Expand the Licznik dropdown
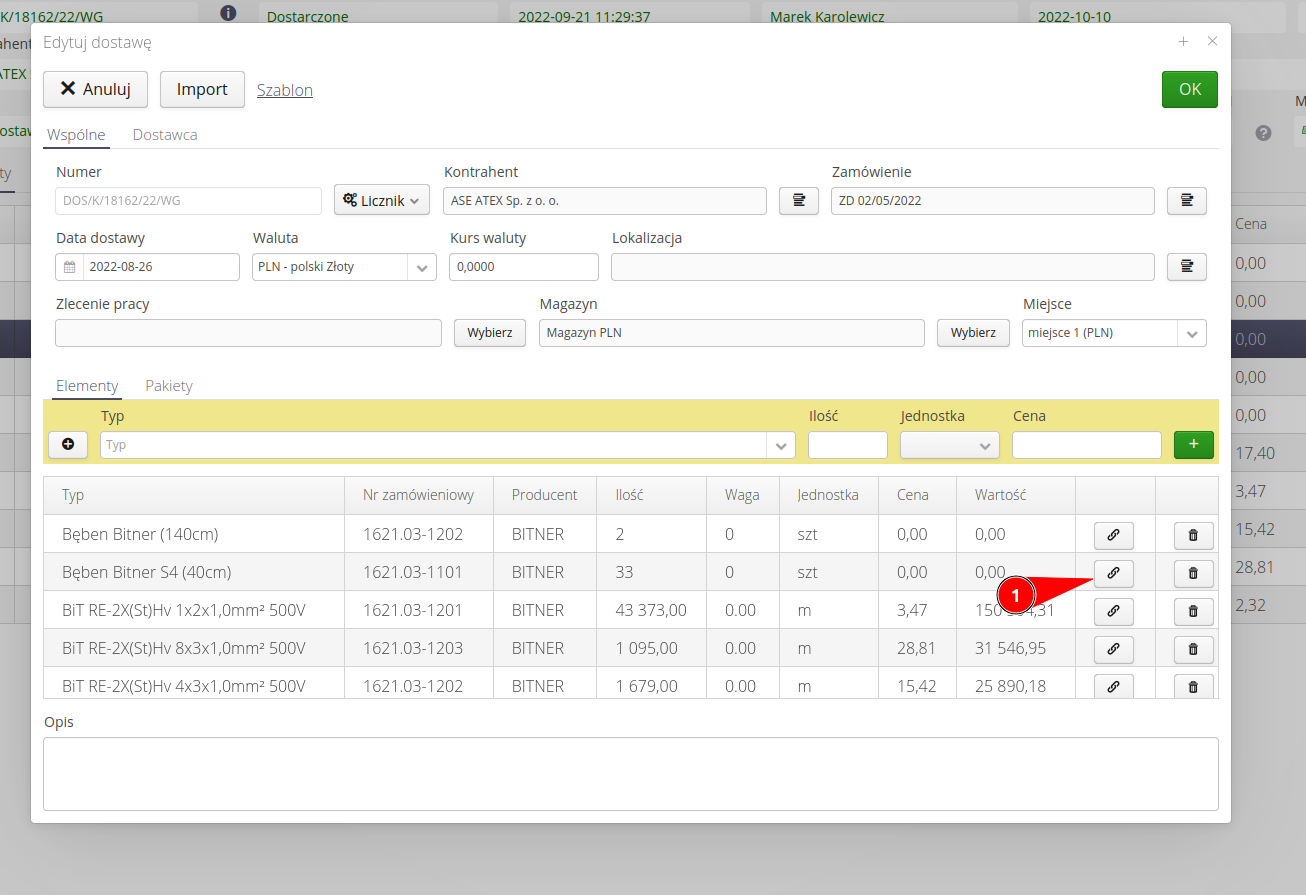 [382, 201]
